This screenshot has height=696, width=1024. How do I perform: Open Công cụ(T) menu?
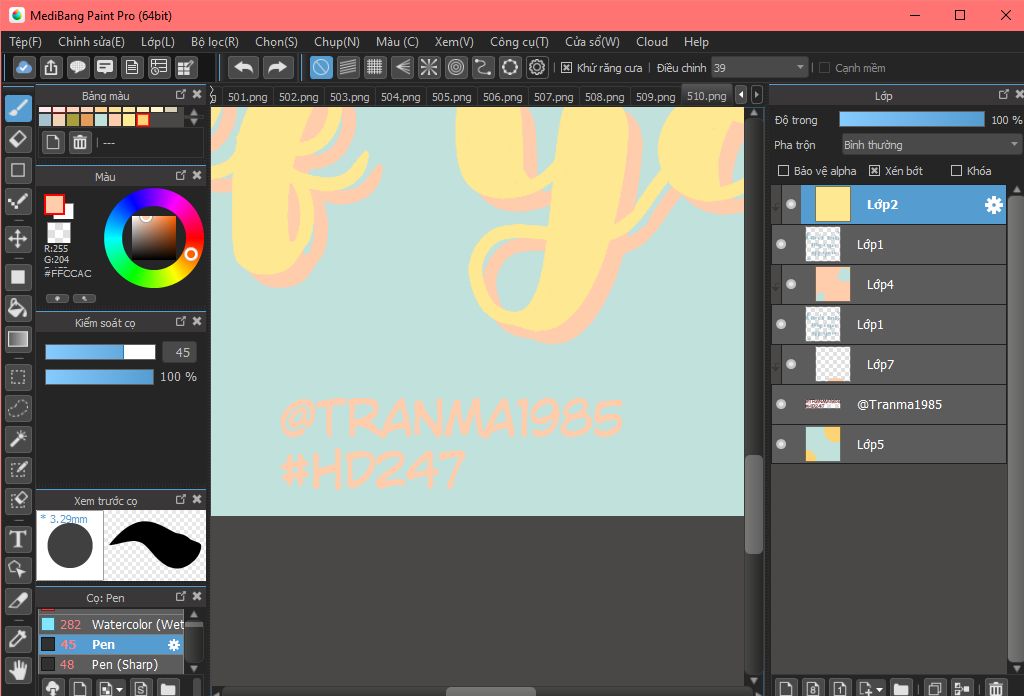coord(519,42)
